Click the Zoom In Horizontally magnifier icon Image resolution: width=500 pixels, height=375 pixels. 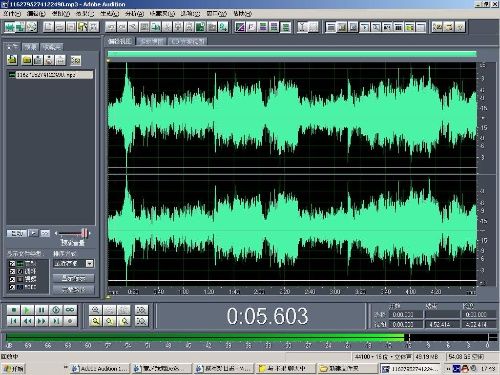(x=95, y=310)
